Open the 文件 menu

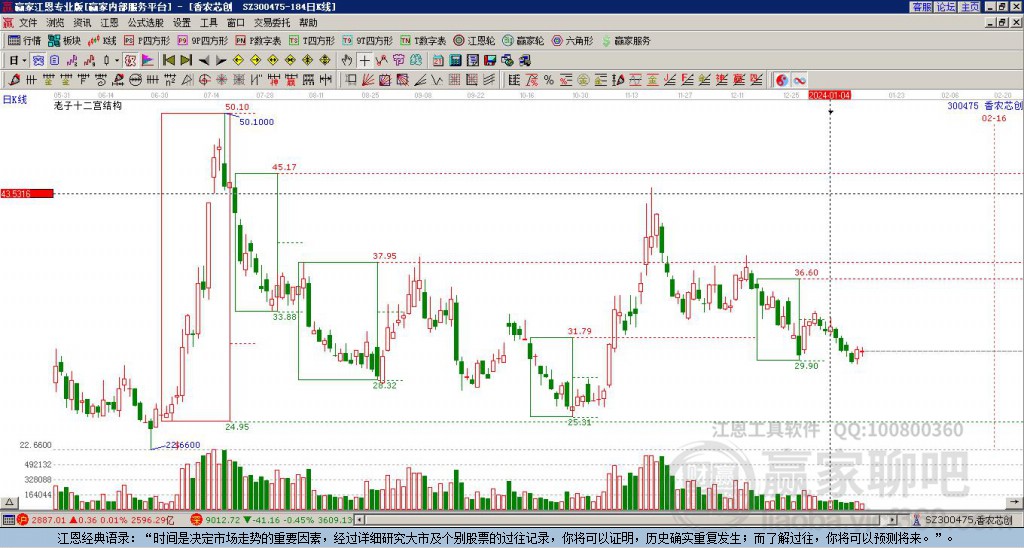28,23
